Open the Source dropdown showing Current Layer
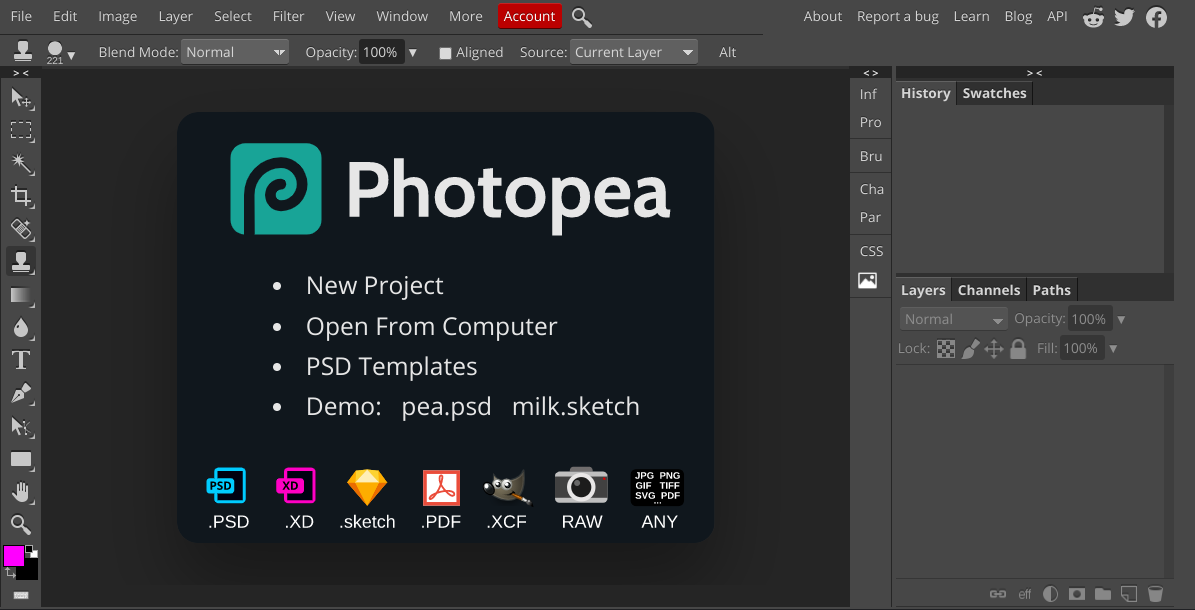Viewport: 1195px width, 610px height. click(x=633, y=51)
